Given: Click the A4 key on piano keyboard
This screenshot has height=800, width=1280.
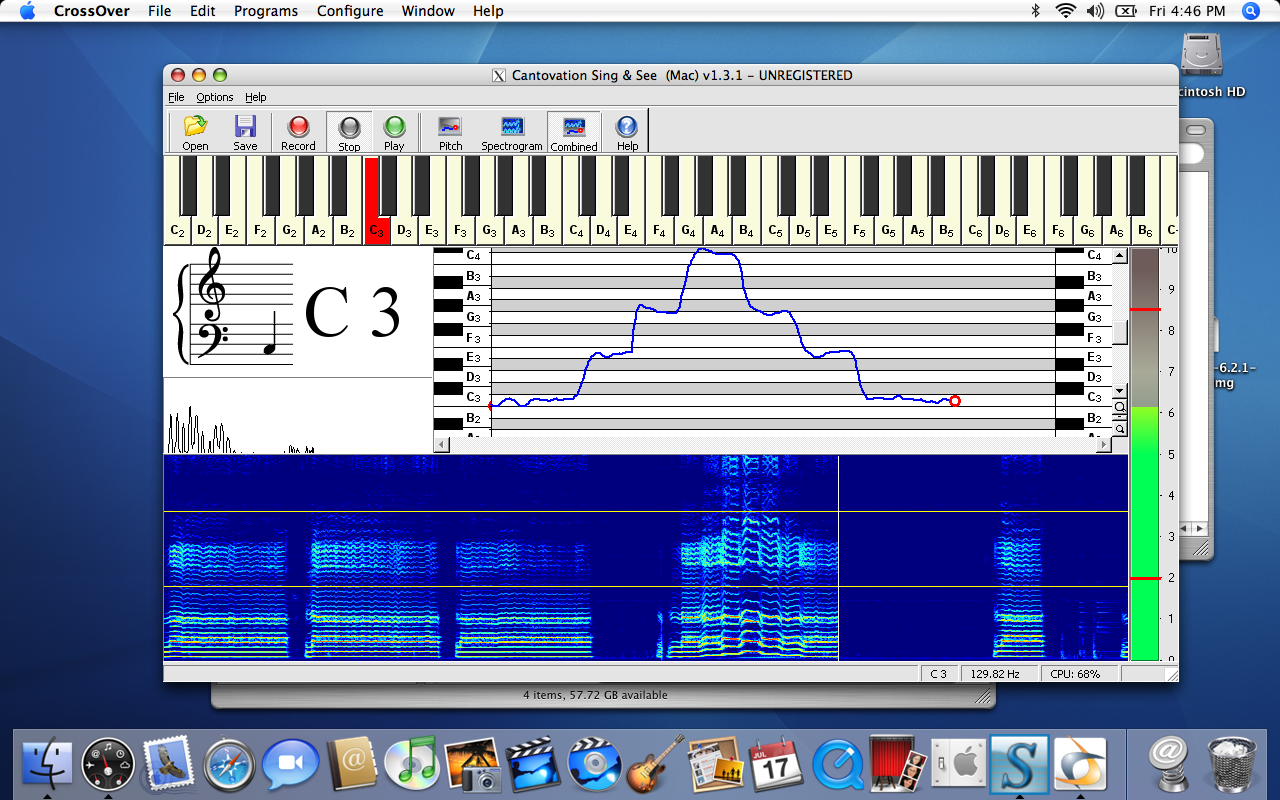Looking at the screenshot, I should [x=717, y=229].
